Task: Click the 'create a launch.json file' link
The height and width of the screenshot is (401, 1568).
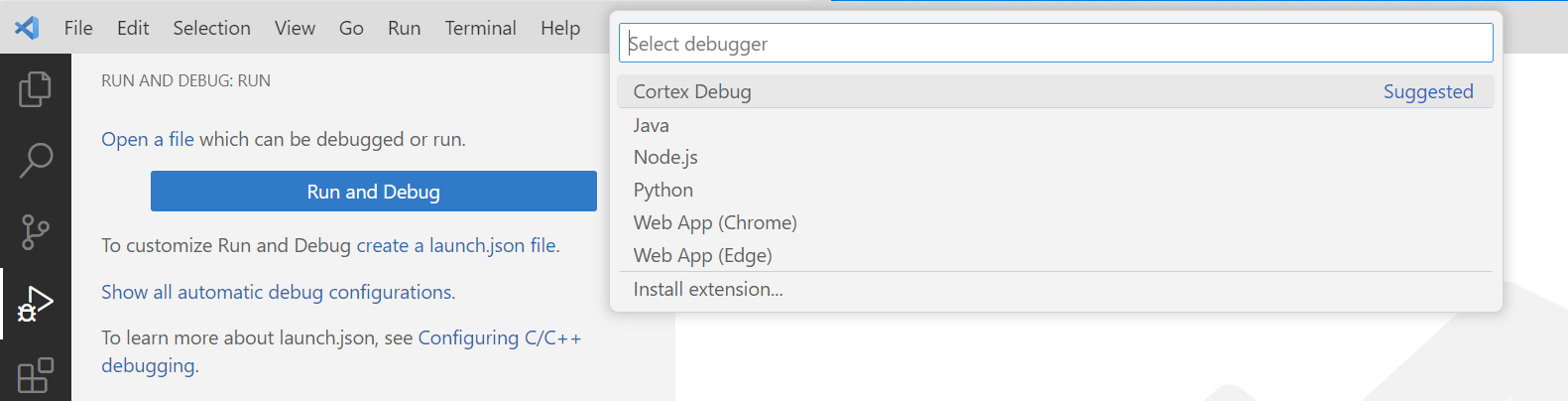Action: (x=457, y=245)
